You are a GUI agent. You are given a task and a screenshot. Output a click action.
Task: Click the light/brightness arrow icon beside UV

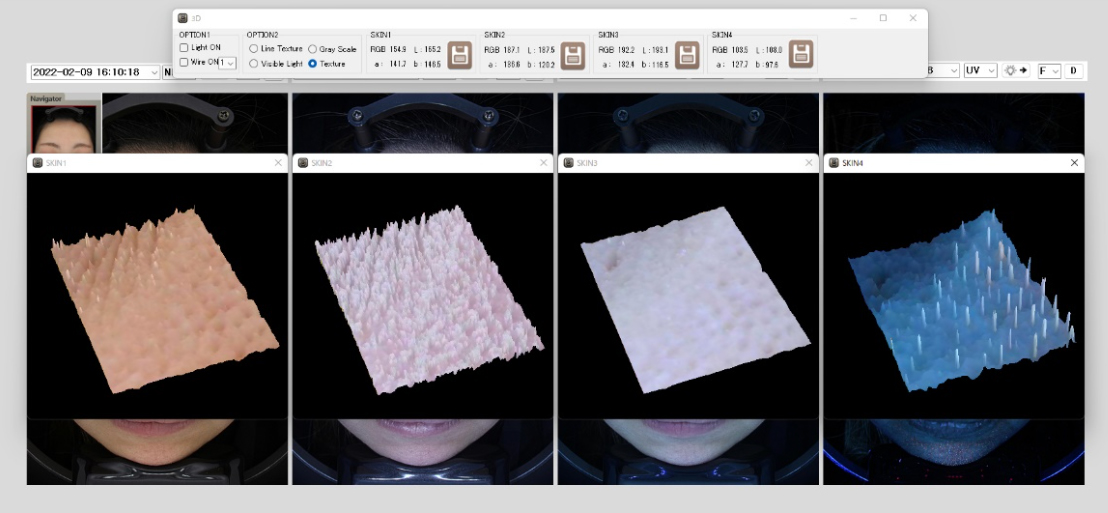(x=1016, y=71)
